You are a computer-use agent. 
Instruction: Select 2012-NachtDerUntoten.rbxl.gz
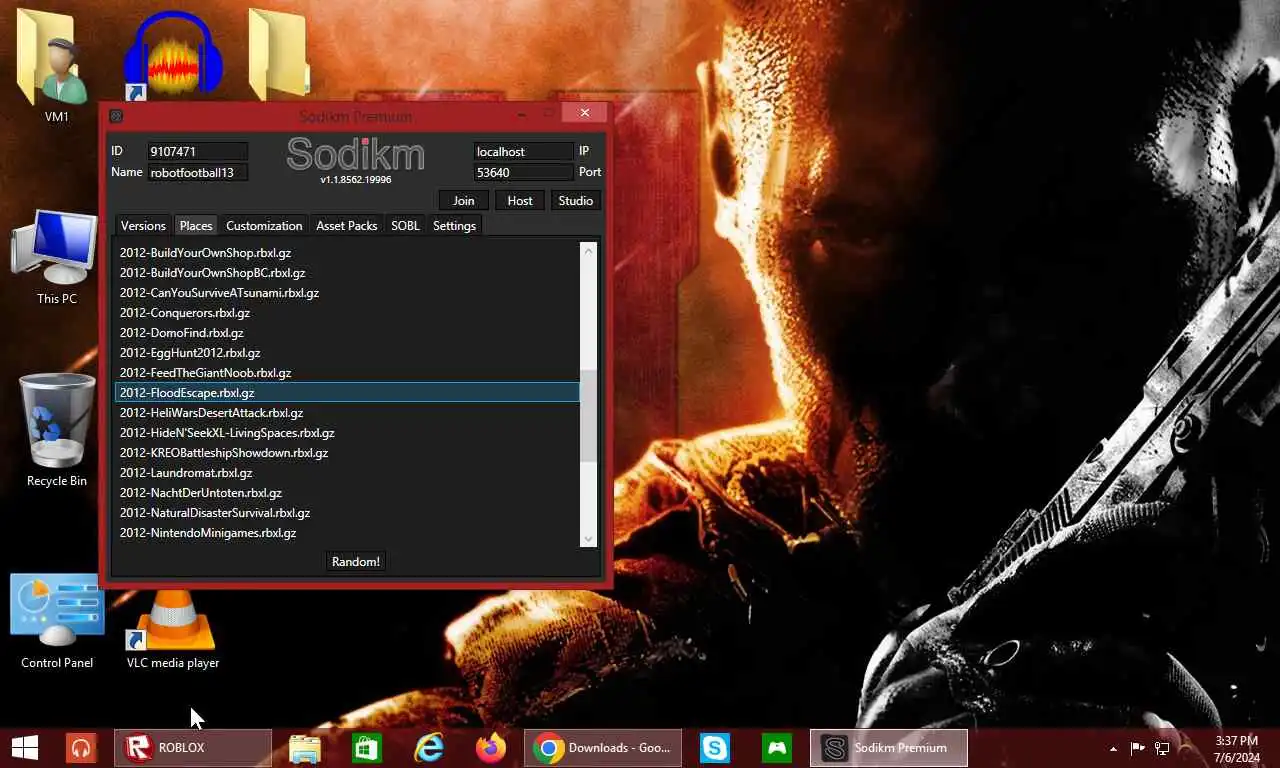[347, 493]
